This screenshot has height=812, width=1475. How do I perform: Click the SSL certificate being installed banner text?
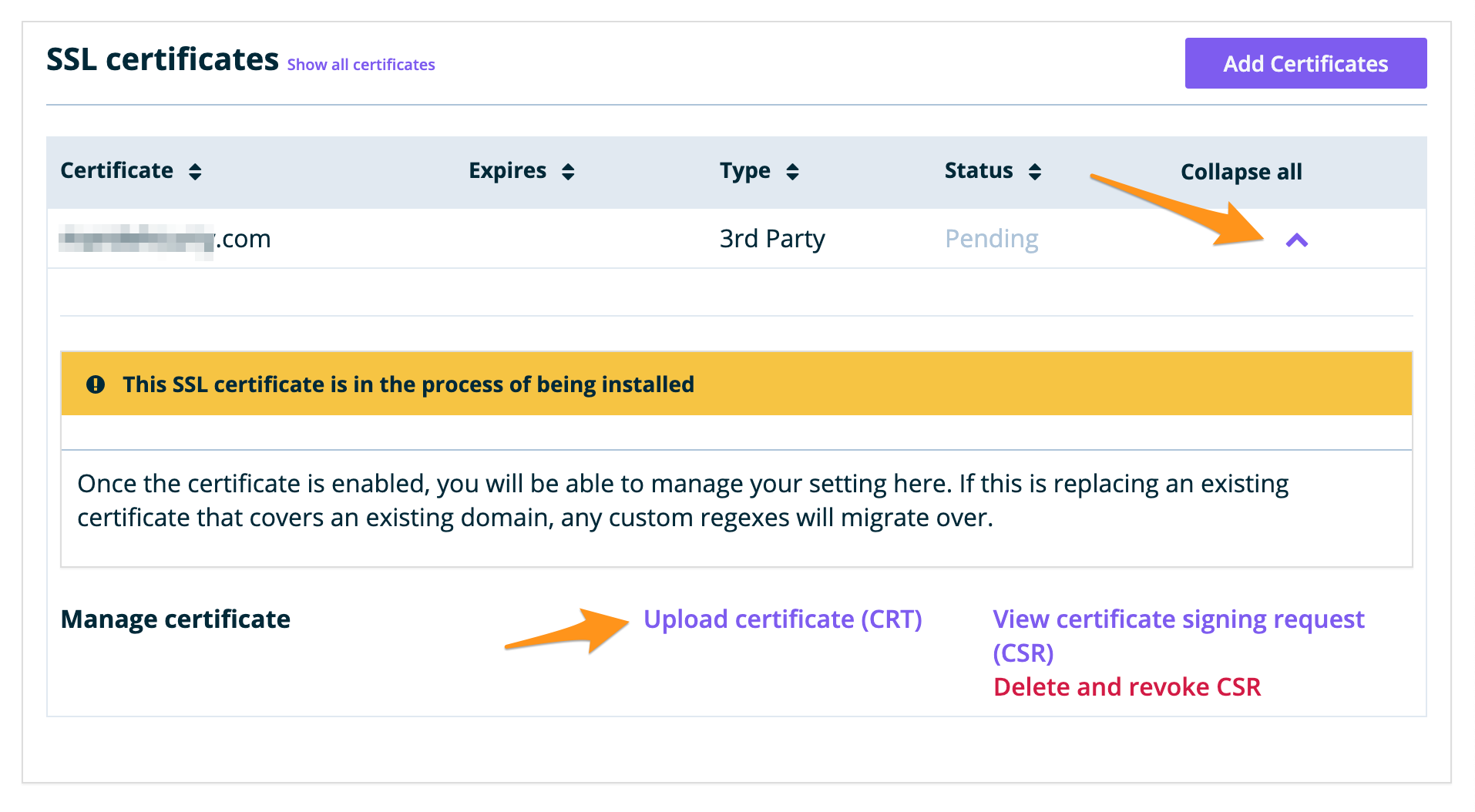click(x=408, y=384)
